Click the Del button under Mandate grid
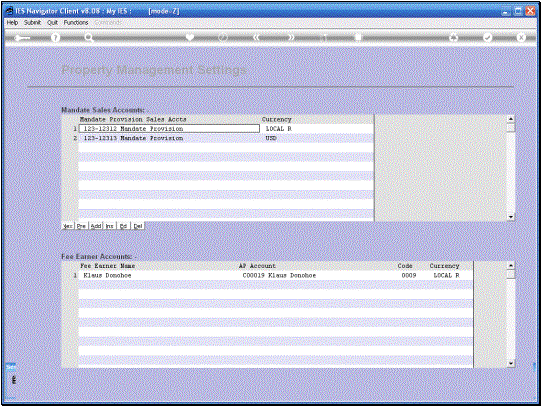Screen dimensions: 541x406 coord(138,226)
